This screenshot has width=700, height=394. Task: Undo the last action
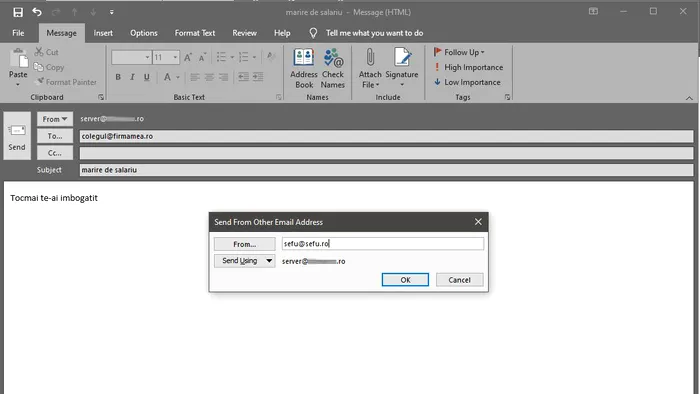click(37, 12)
